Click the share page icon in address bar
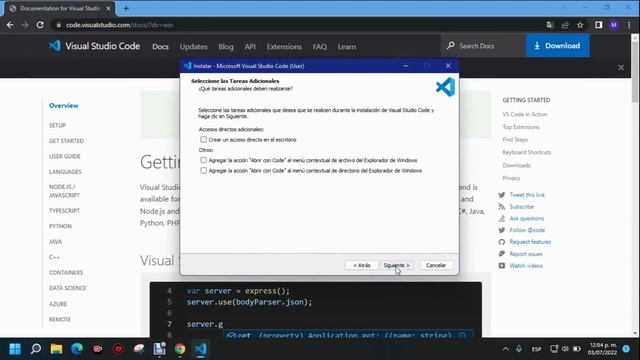The image size is (640, 360). tap(565, 25)
